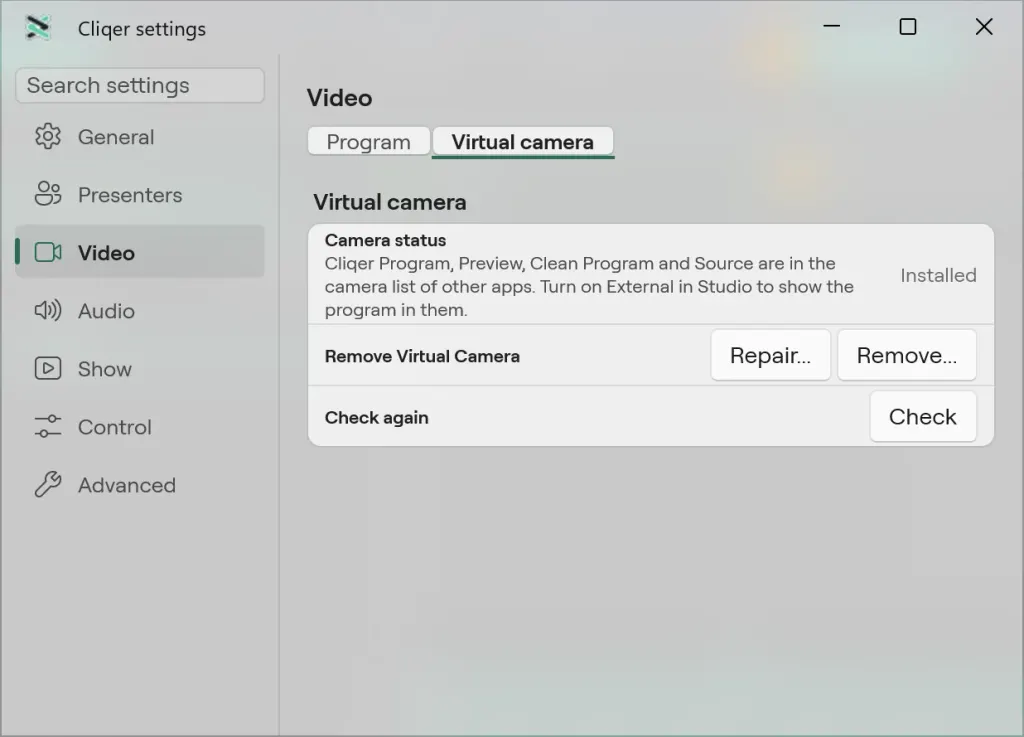Select the Show settings category
The height and width of the screenshot is (737, 1024).
click(x=140, y=369)
